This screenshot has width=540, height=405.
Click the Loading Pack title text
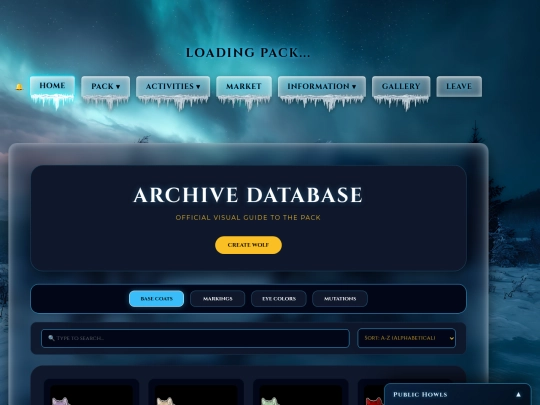tap(248, 53)
